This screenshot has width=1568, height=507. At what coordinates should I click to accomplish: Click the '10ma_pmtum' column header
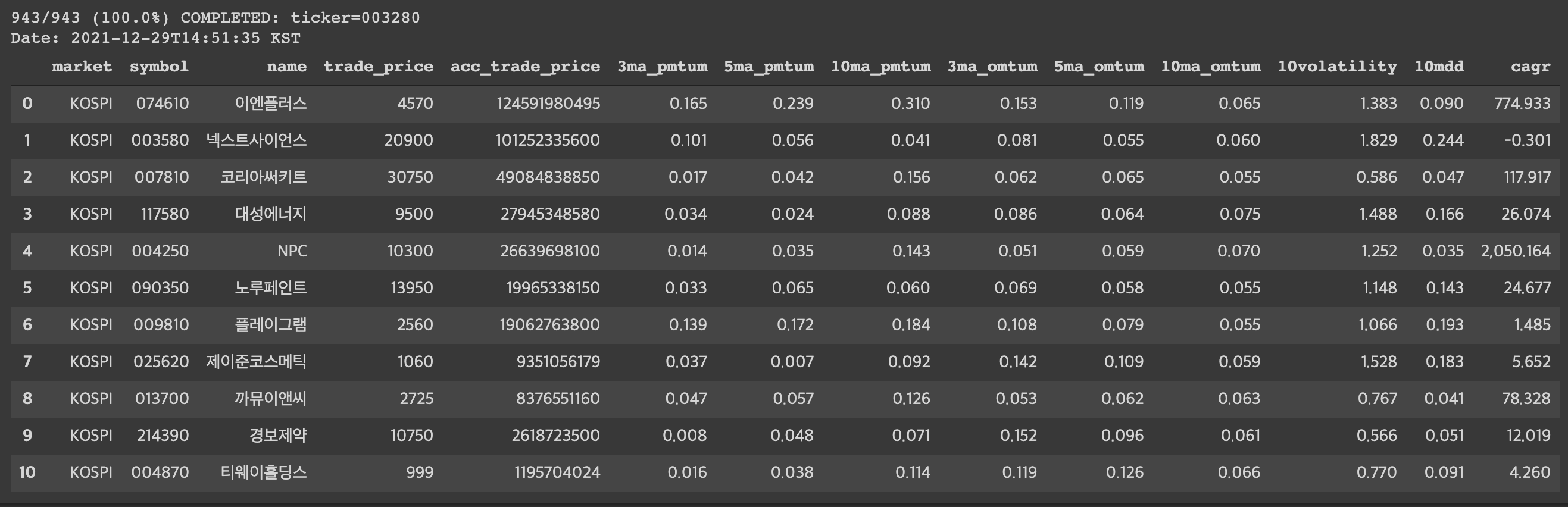pyautogui.click(x=881, y=67)
